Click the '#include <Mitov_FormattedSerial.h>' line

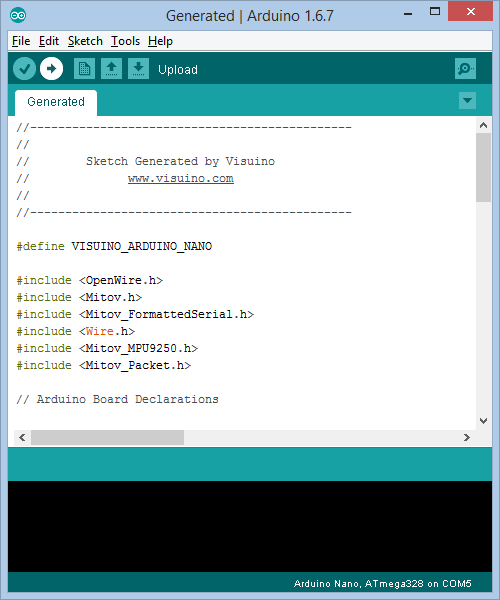click(135, 314)
